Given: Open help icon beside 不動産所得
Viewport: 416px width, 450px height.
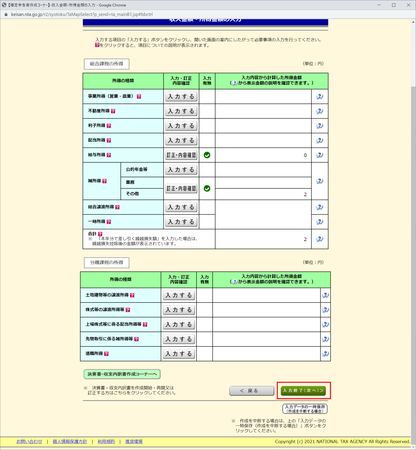Looking at the screenshot, I should (x=113, y=111).
